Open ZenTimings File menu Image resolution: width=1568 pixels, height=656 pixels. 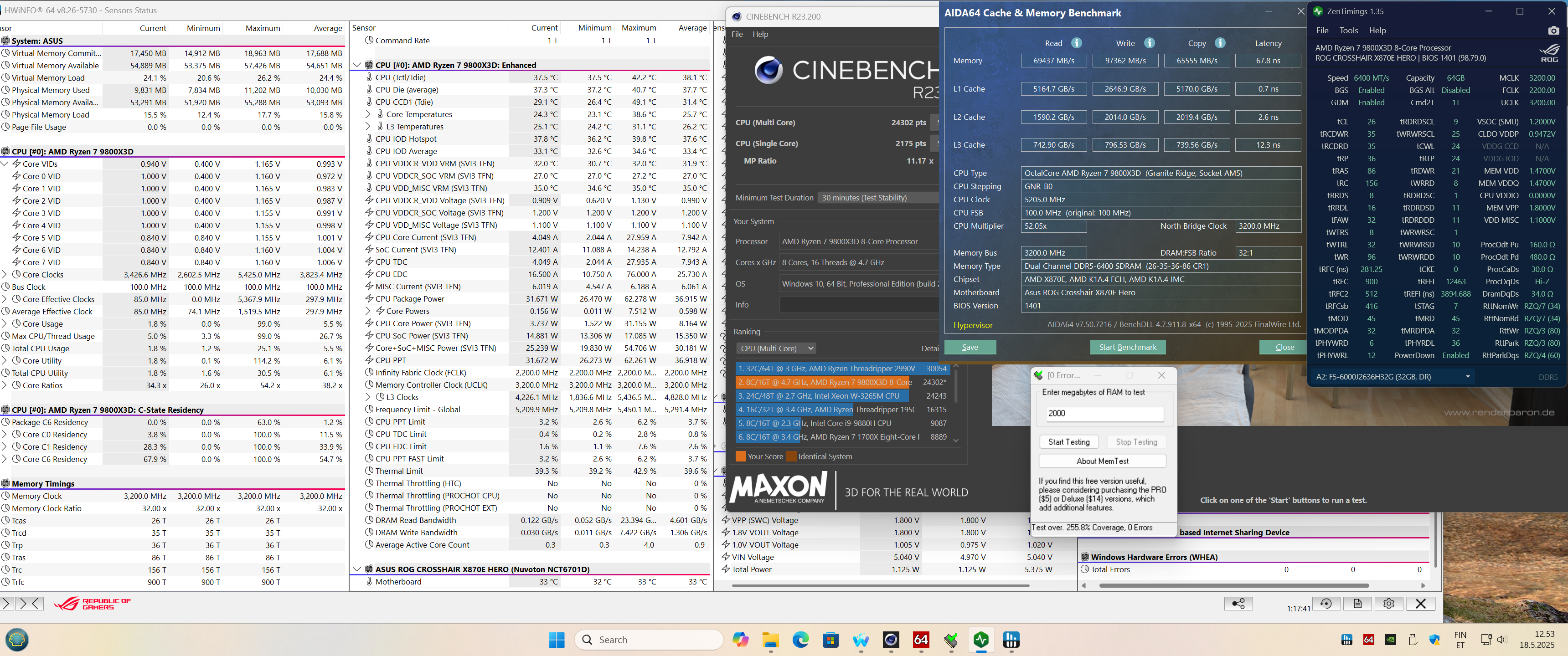(1322, 31)
